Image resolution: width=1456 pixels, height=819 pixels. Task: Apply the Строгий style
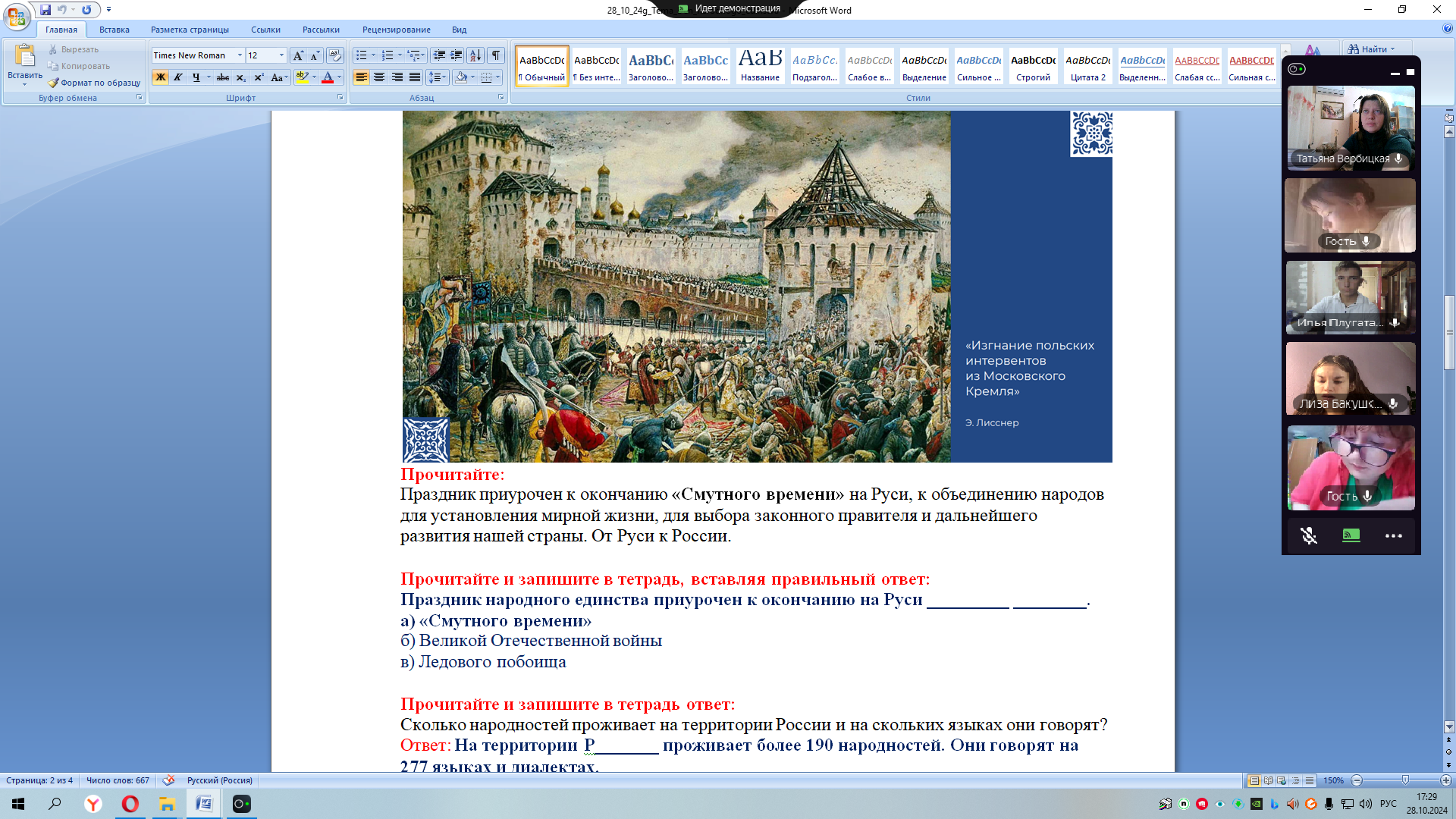click(1033, 66)
